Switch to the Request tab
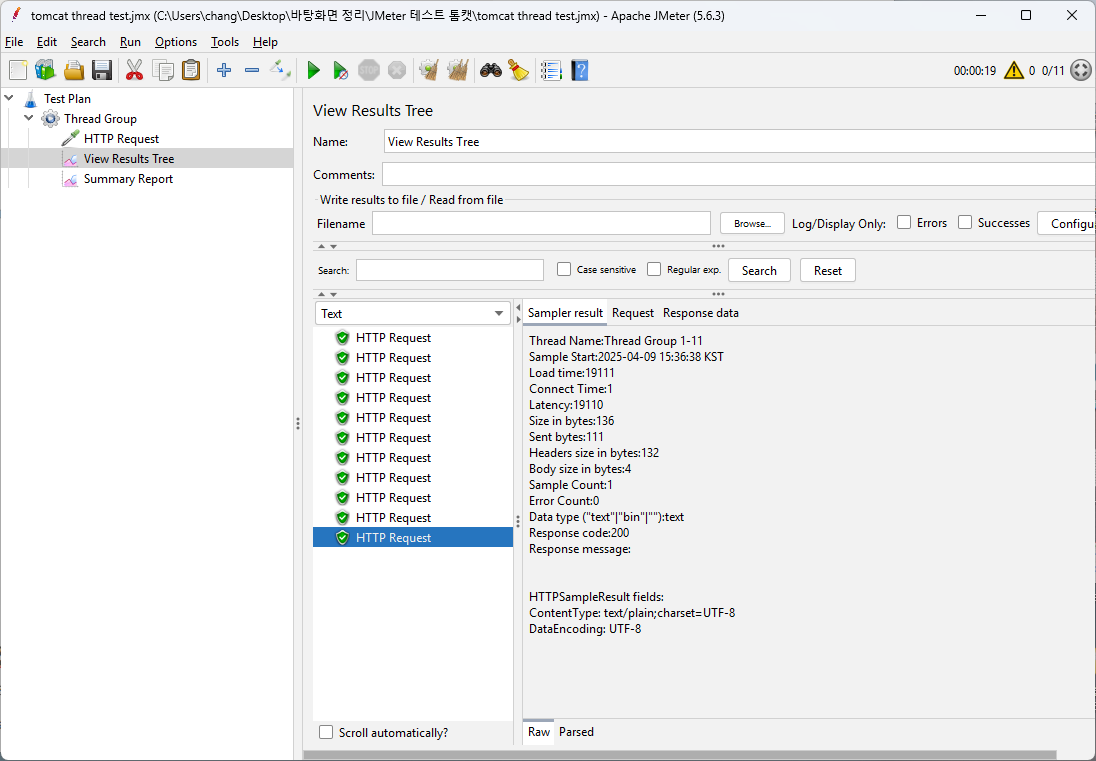The image size is (1096, 761). click(x=633, y=313)
